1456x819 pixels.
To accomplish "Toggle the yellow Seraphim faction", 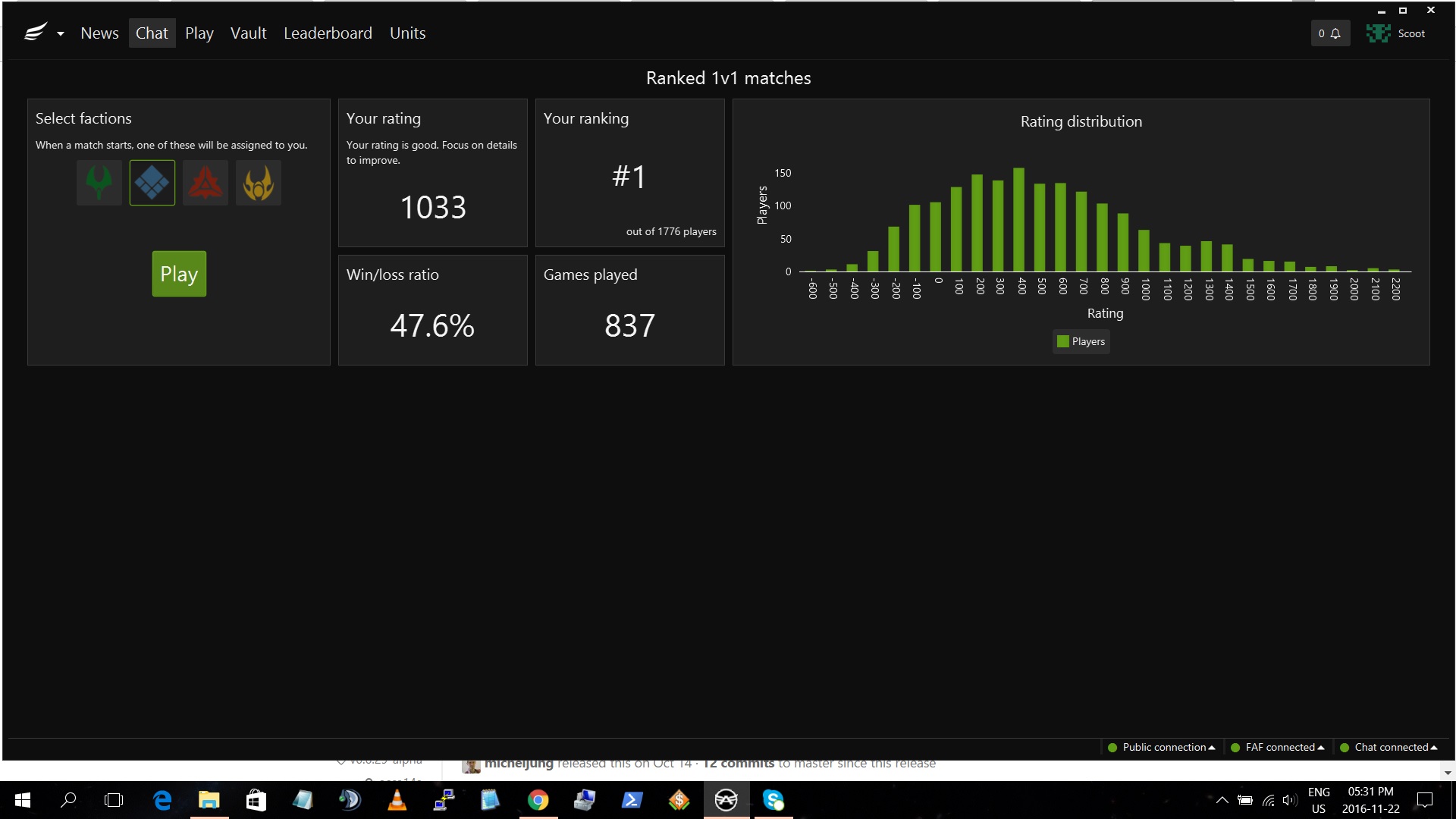I will (259, 183).
